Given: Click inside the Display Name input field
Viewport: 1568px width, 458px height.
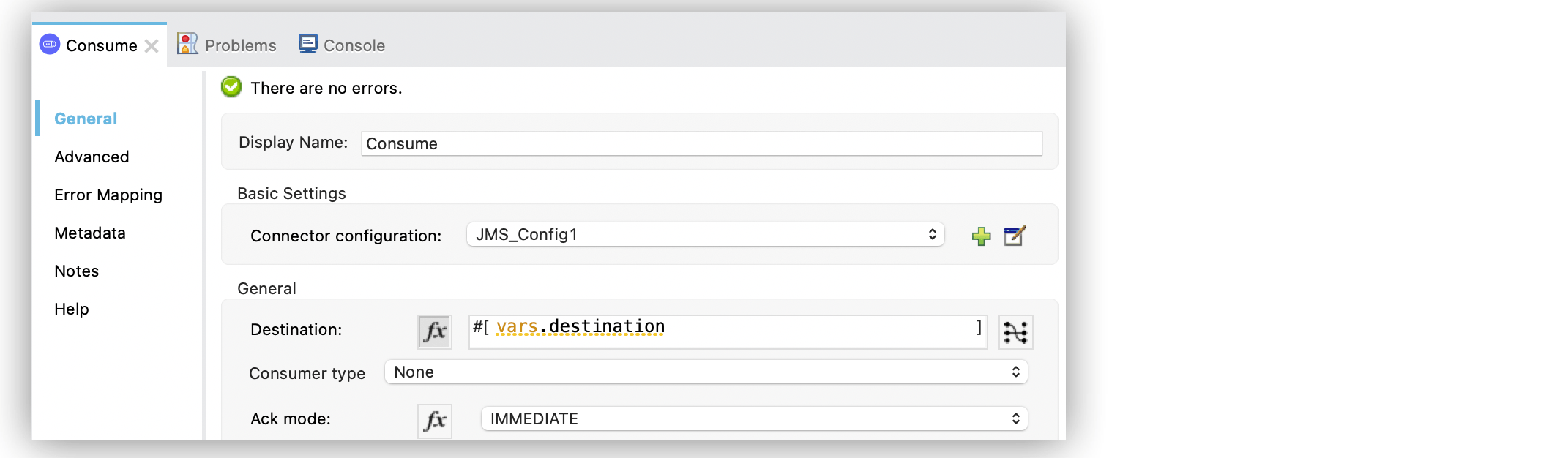Looking at the screenshot, I should click(701, 143).
